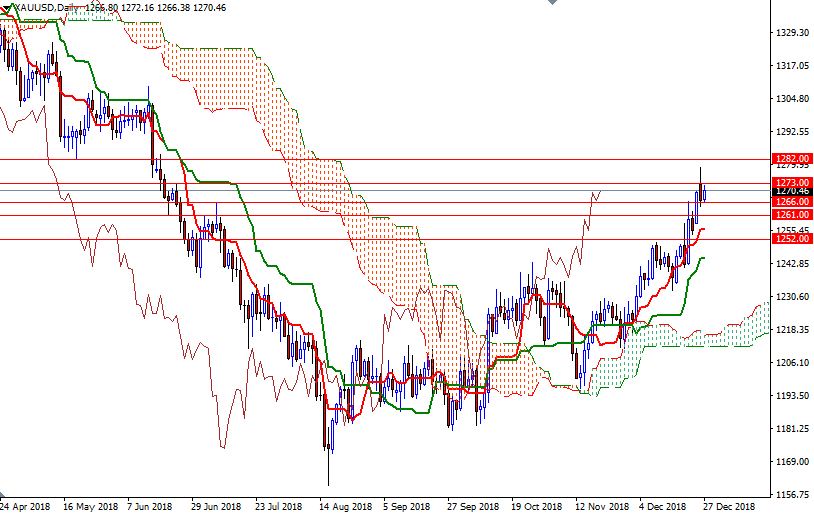Click the 5 Sep 2018 date label
Image resolution: width=814 pixels, height=514 pixels.
coord(409,506)
